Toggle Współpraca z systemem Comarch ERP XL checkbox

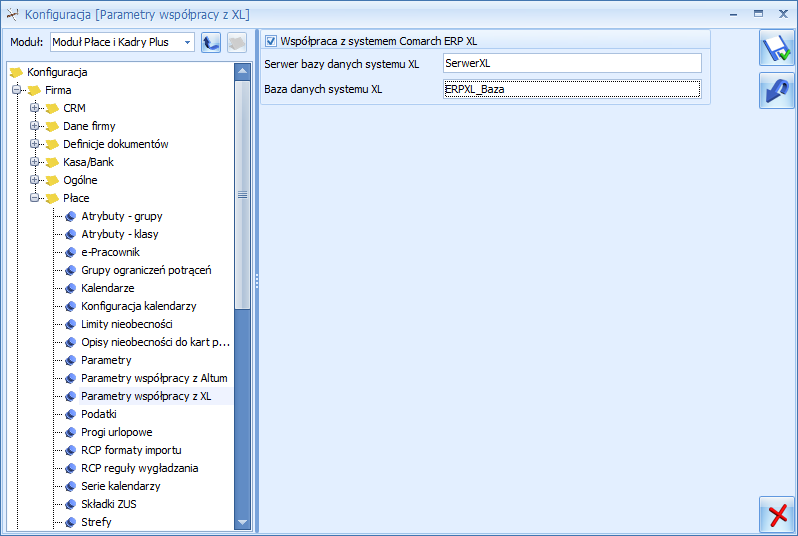pos(271,41)
